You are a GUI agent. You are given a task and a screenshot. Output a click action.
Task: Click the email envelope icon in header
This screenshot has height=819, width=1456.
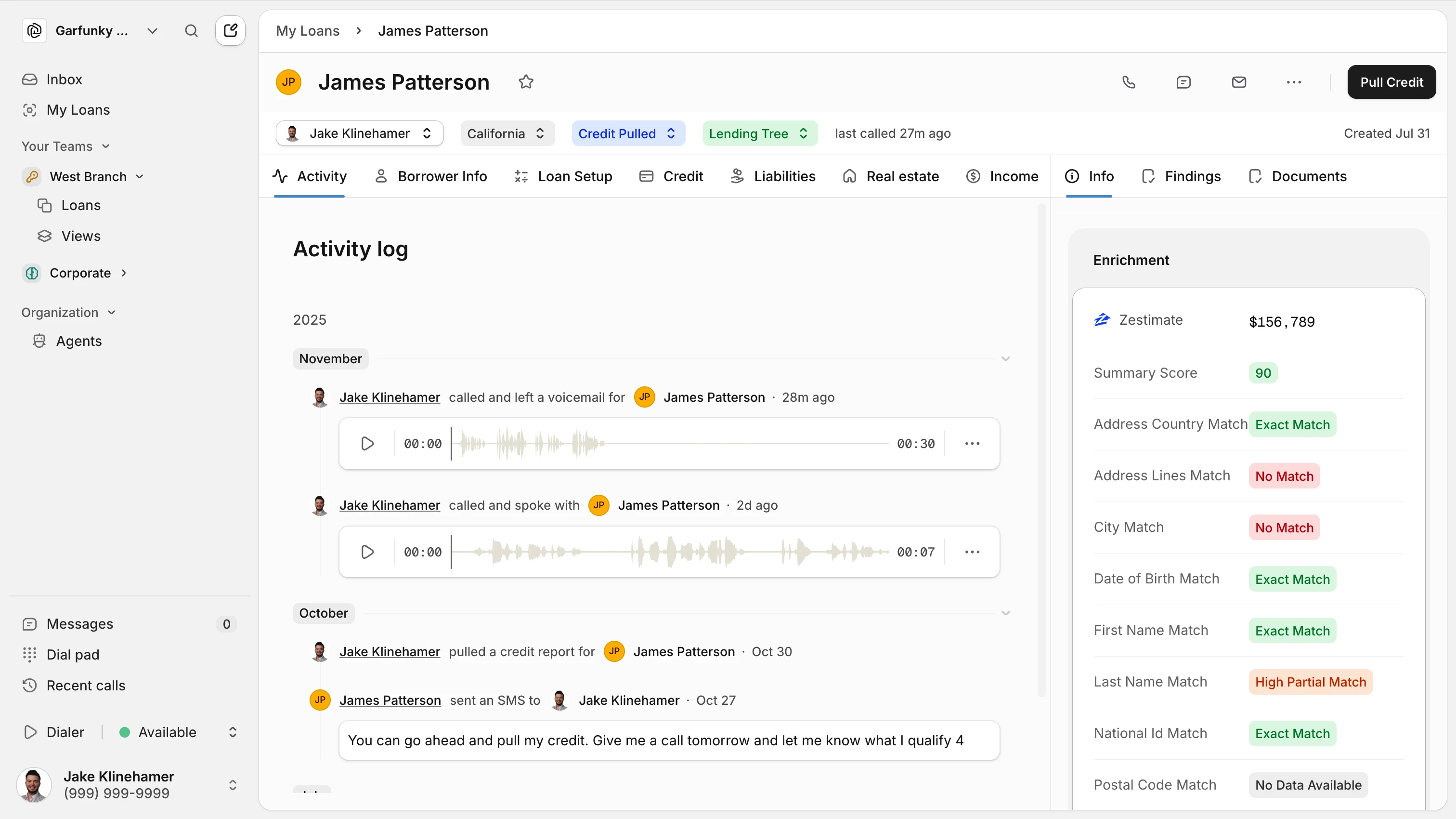pos(1238,82)
